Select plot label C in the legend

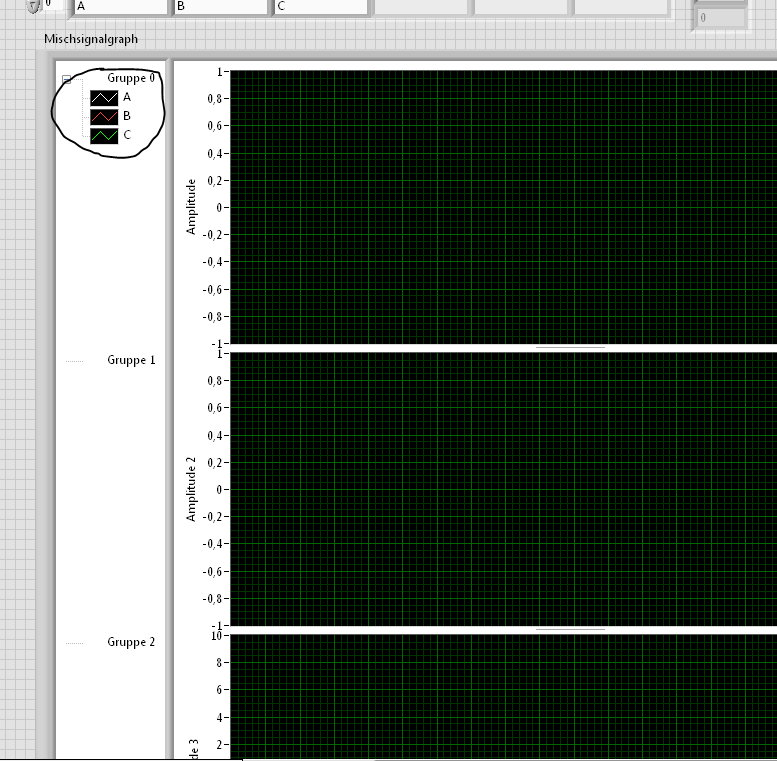[x=127, y=135]
